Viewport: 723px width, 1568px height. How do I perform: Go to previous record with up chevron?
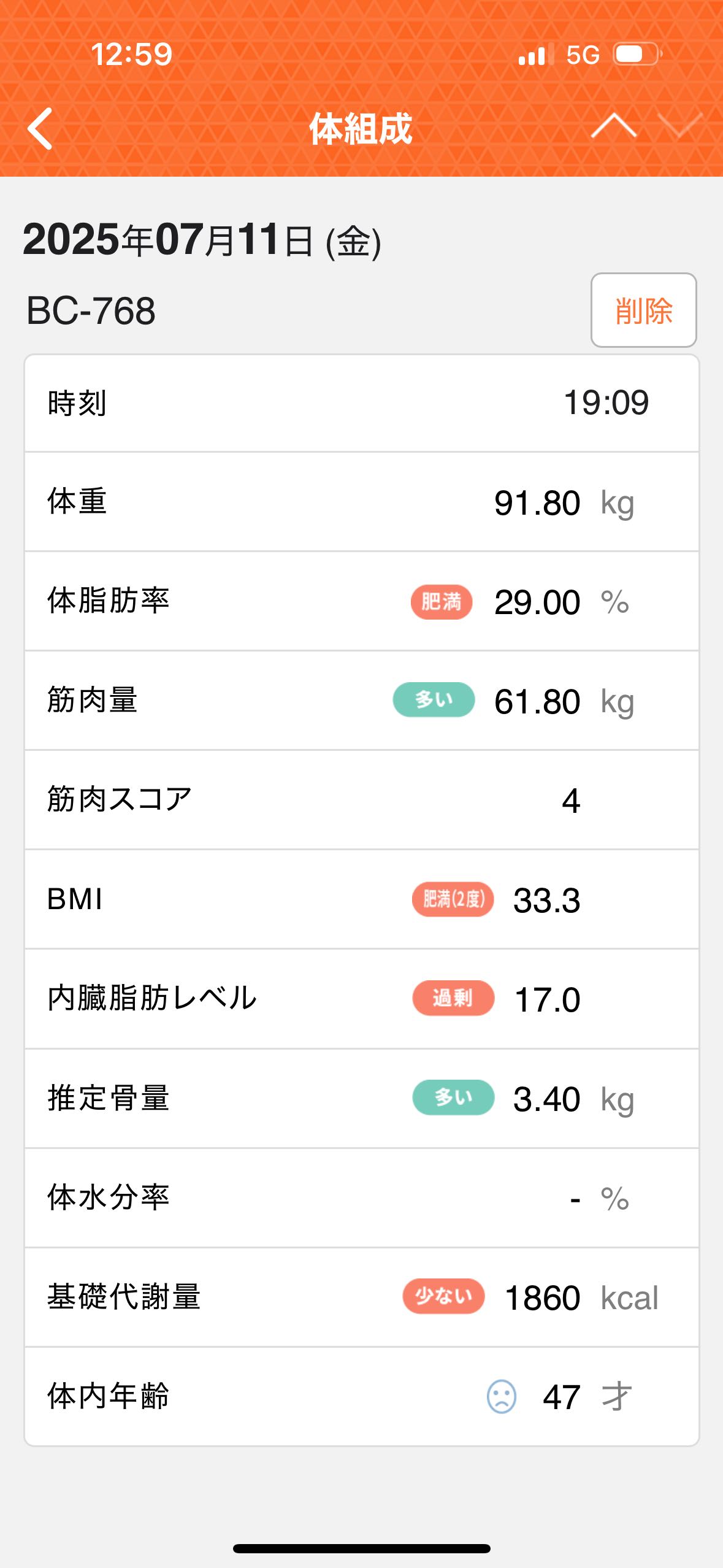coord(613,126)
